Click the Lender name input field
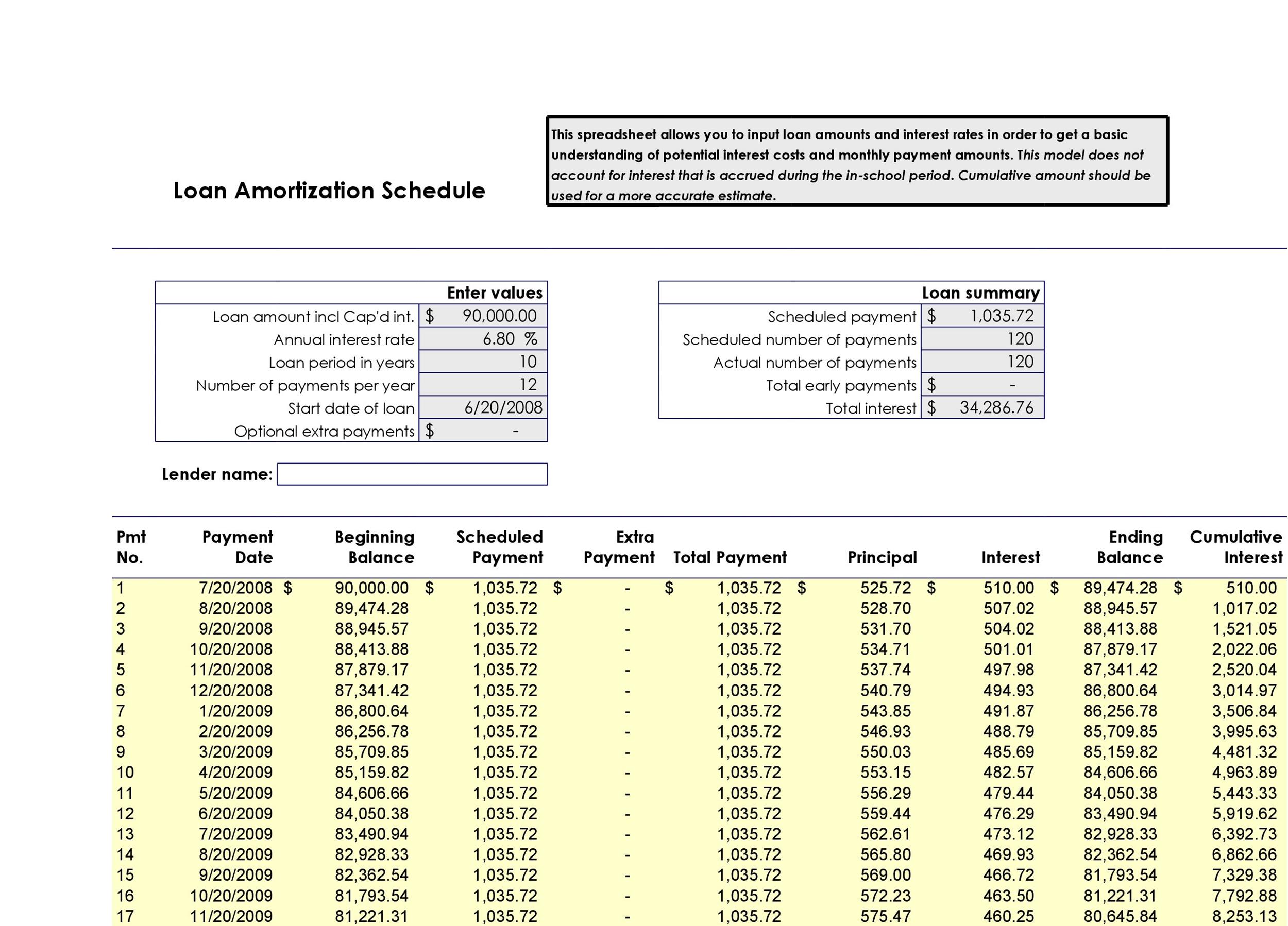 pyautogui.click(x=412, y=474)
